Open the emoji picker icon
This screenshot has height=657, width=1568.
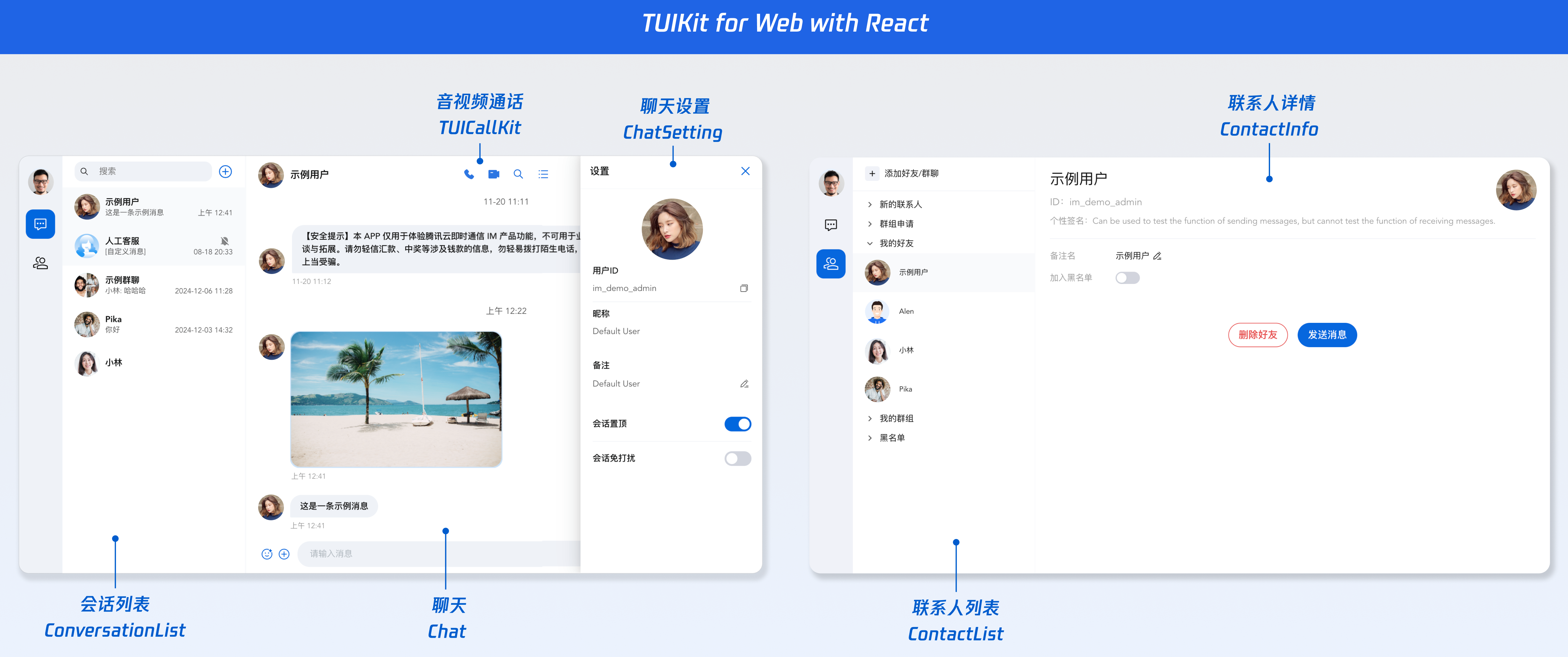point(267,554)
